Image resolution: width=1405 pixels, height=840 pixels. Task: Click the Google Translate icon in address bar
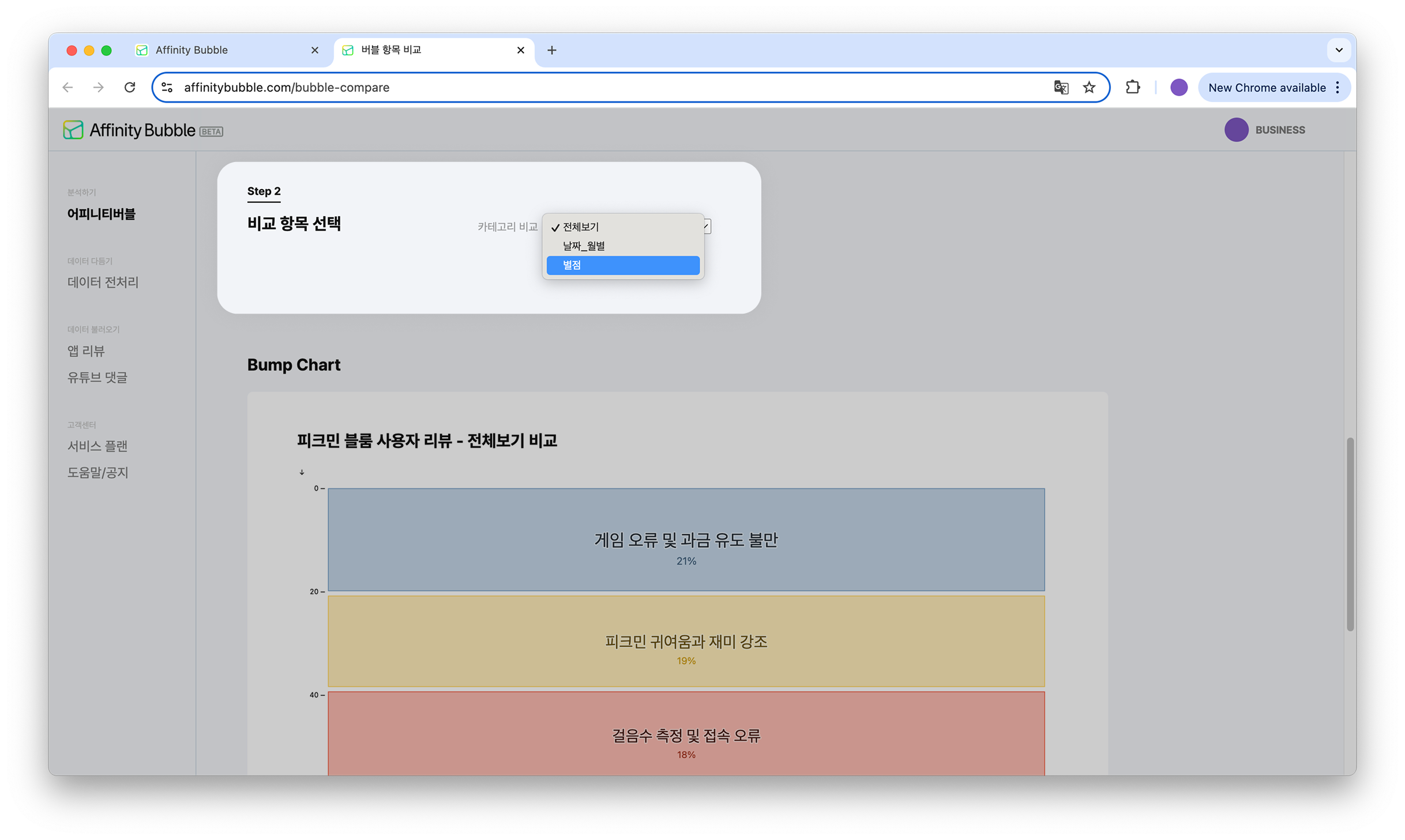(1061, 87)
